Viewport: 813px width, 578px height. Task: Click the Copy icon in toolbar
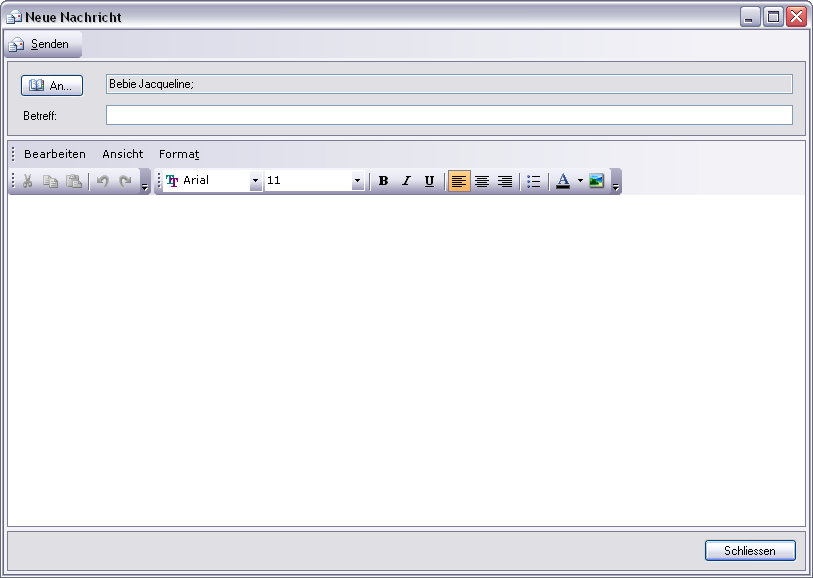50,181
